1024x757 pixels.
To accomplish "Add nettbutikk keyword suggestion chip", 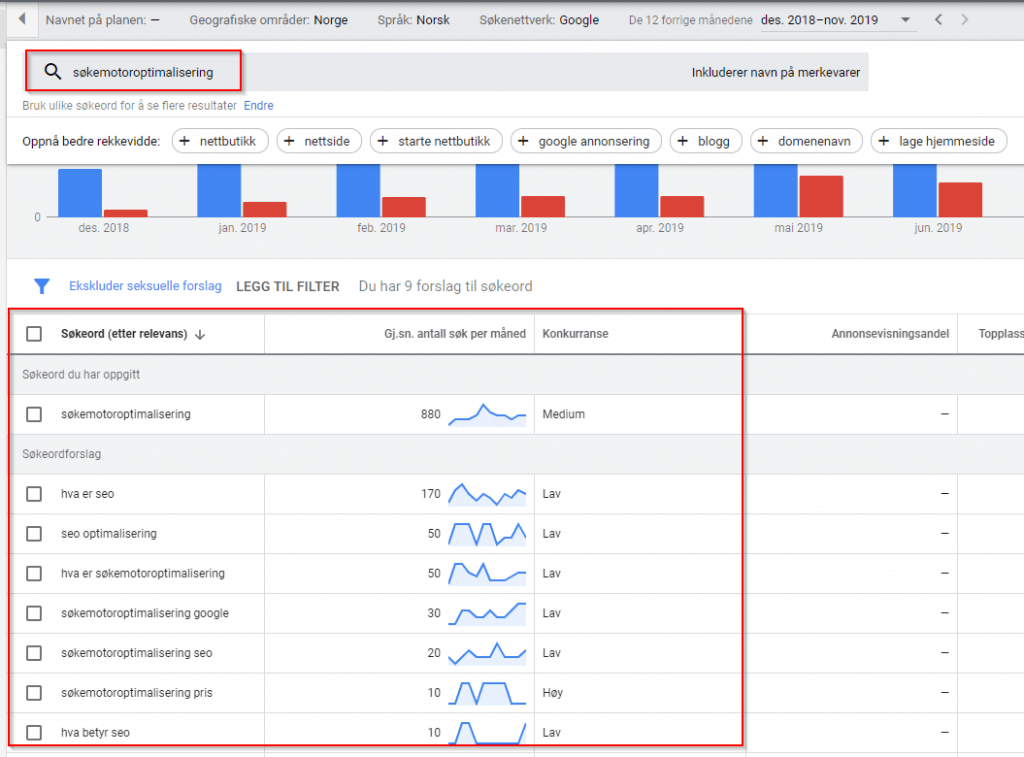I will click(220, 141).
